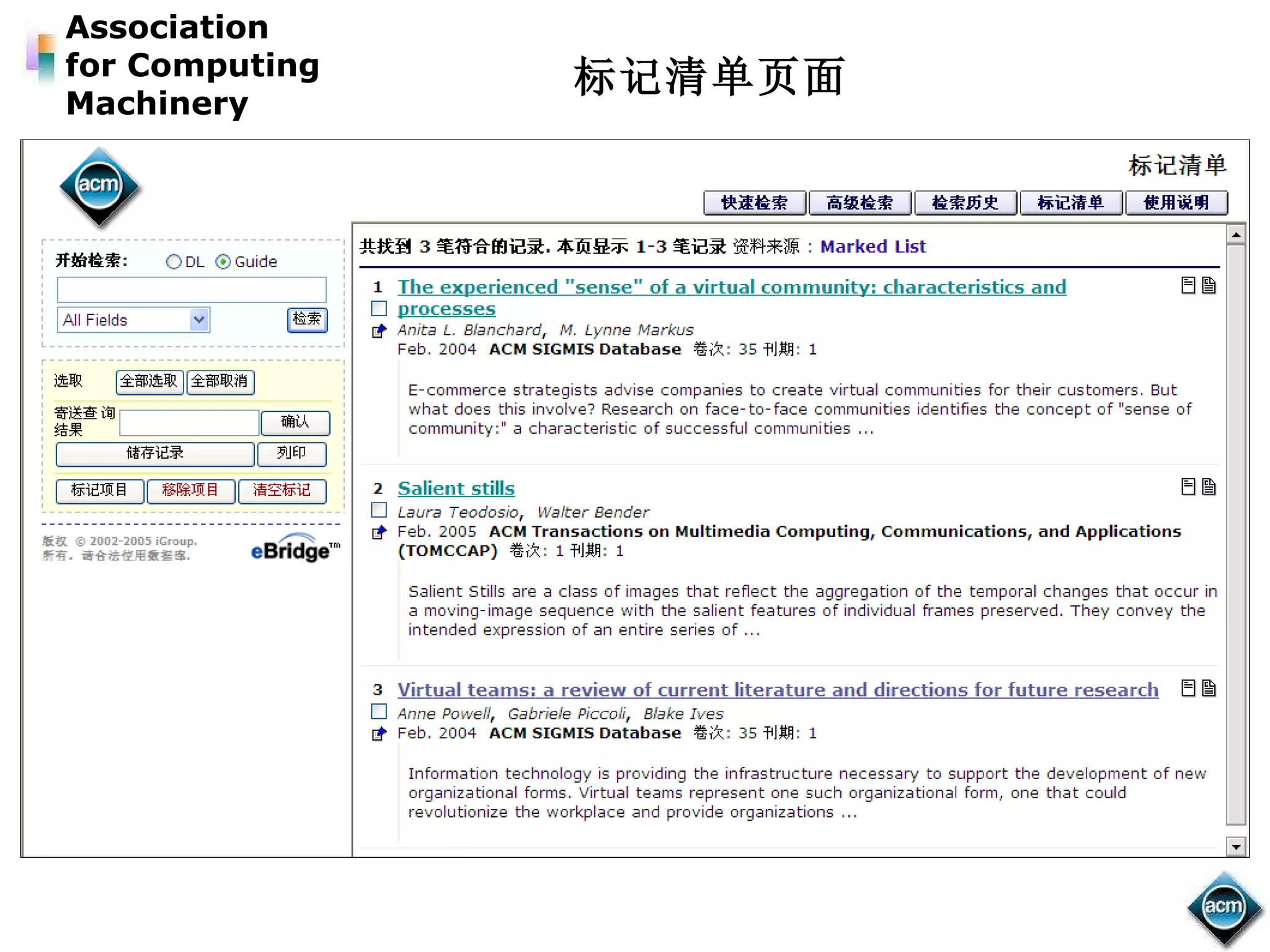Image resolution: width=1270 pixels, height=952 pixels.
Task: Open the Salient stills article link
Action: [456, 488]
